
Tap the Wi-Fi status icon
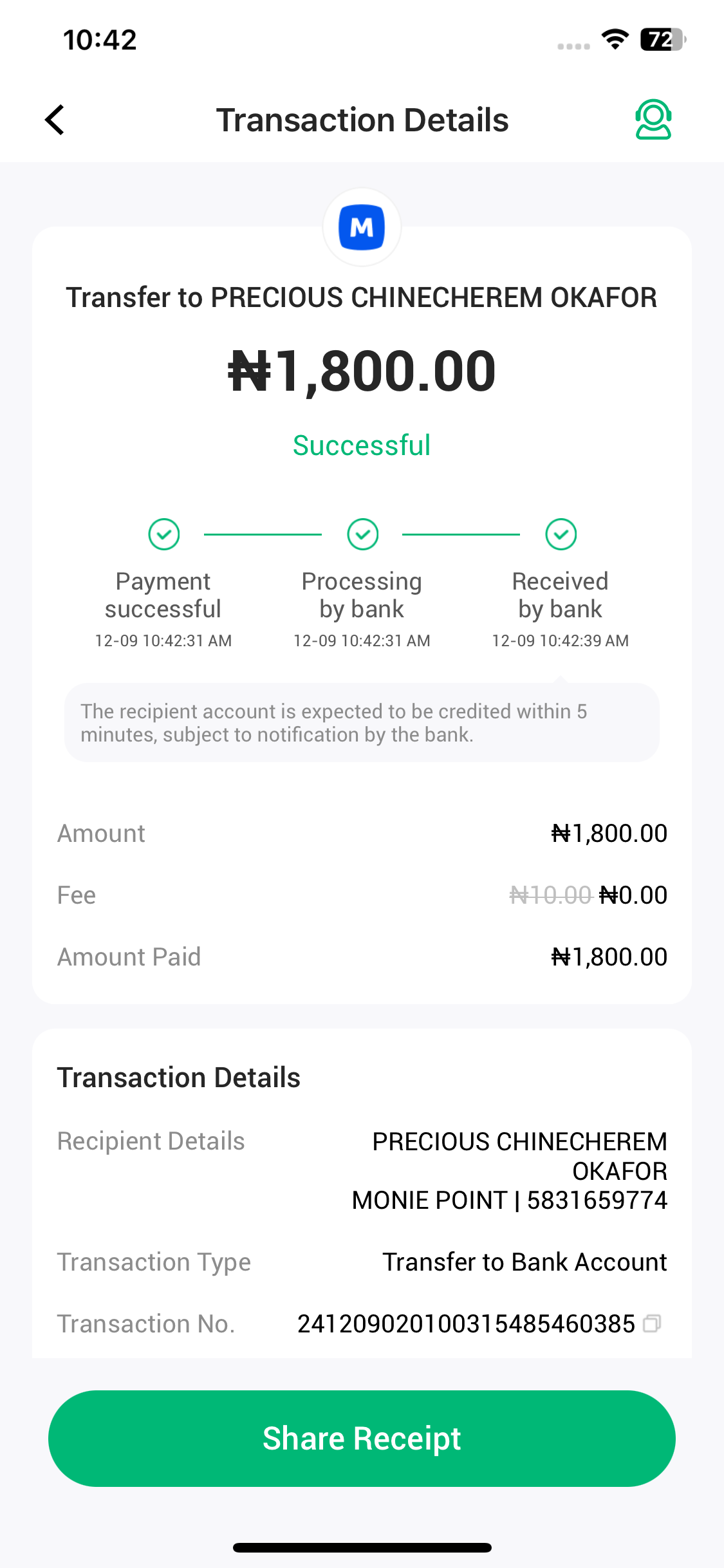[x=615, y=40]
